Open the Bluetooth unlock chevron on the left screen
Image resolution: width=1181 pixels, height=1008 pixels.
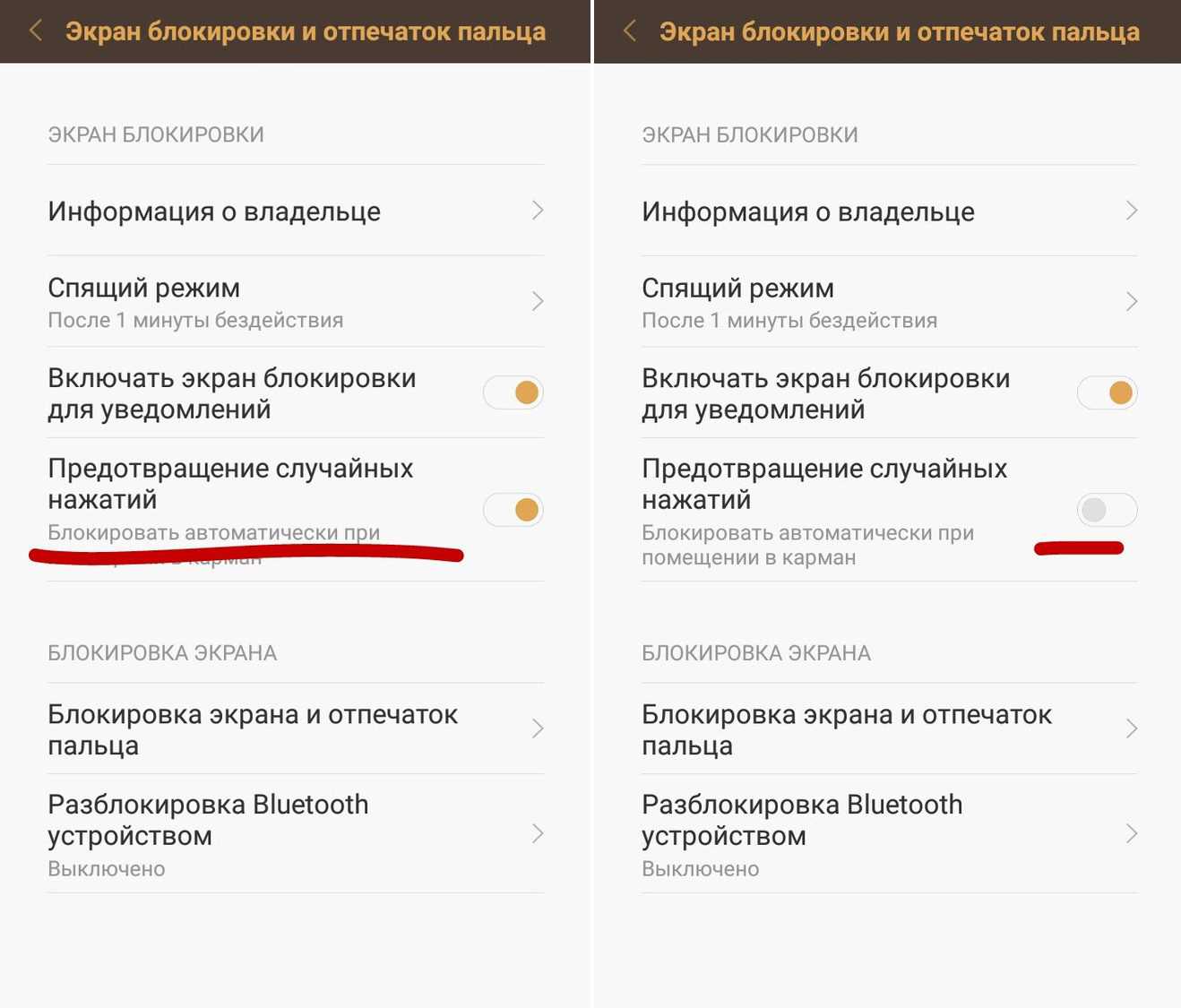pyautogui.click(x=538, y=833)
